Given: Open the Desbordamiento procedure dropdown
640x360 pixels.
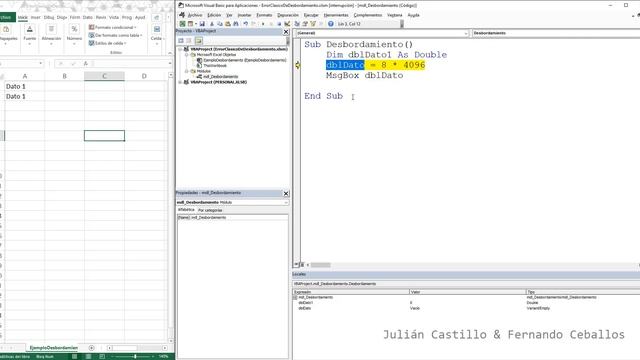Looking at the screenshot, I should coord(556,33).
